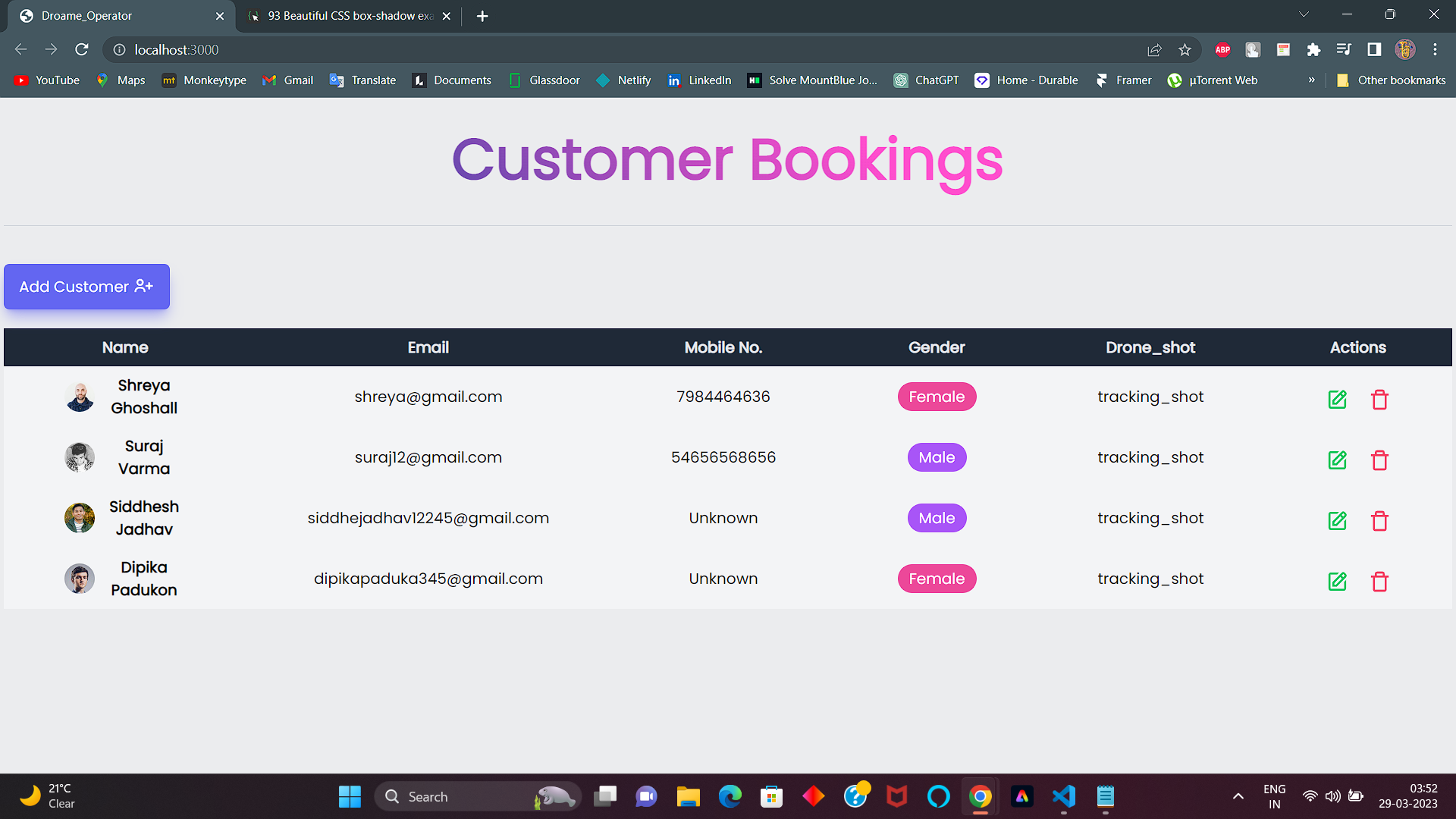Share the current page using the share icon
The height and width of the screenshot is (819, 1456).
pyautogui.click(x=1154, y=49)
